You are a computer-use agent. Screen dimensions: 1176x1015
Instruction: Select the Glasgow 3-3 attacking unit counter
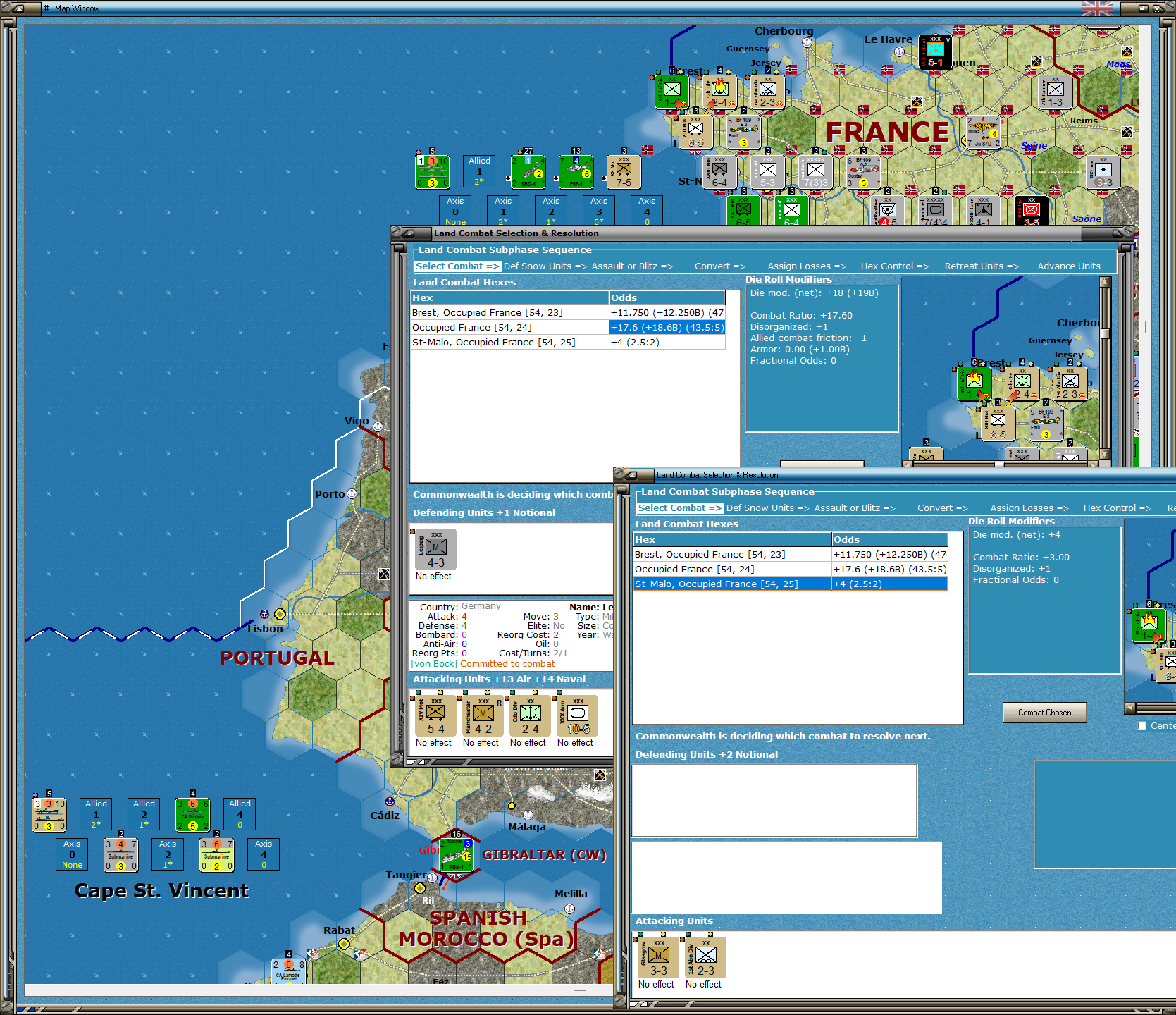657,959
